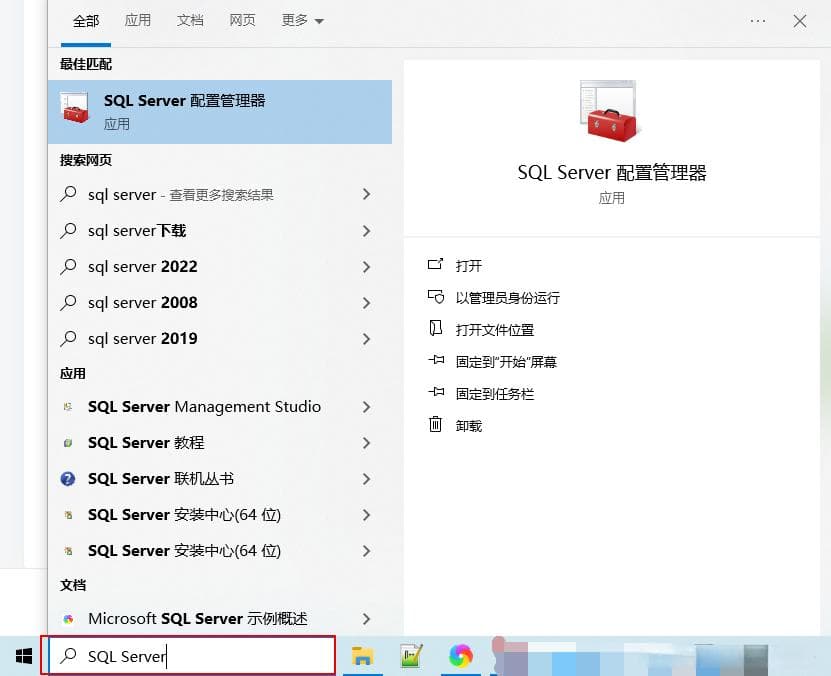Open the colorful swirl taskbar app
This screenshot has width=831, height=676.
point(460,656)
